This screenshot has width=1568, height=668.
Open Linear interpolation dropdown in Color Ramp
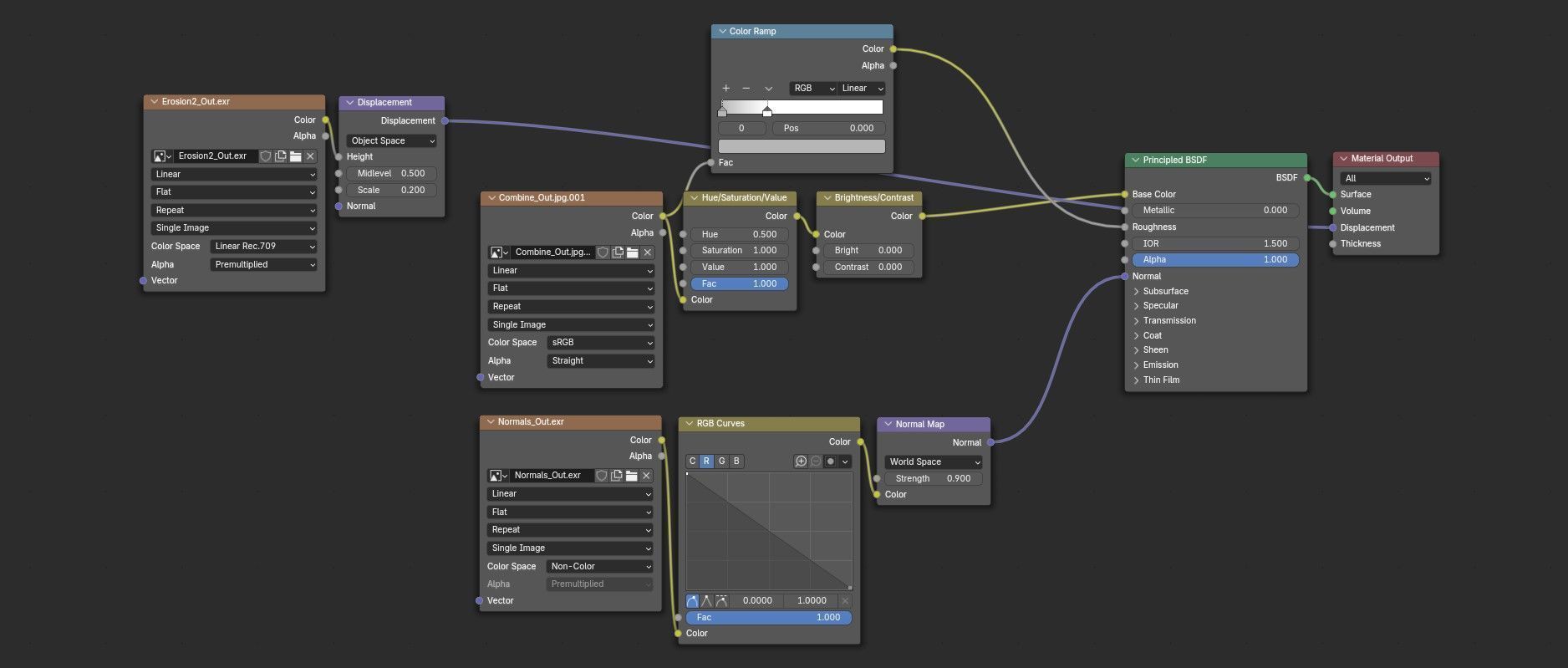pyautogui.click(x=862, y=89)
